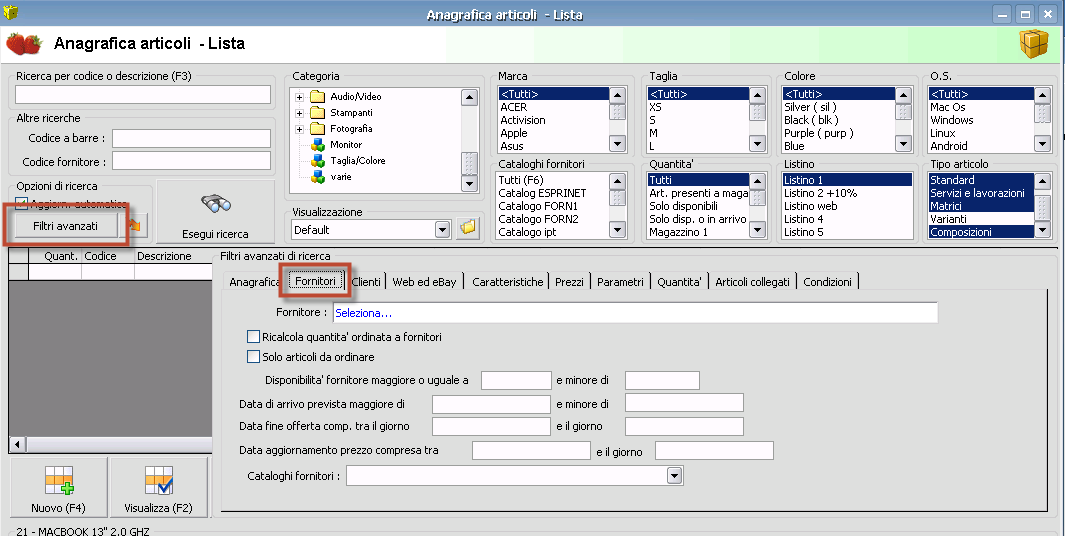The image size is (1065, 536).
Task: Open the Cataloghi fornitori dropdown arrow
Action: point(674,476)
